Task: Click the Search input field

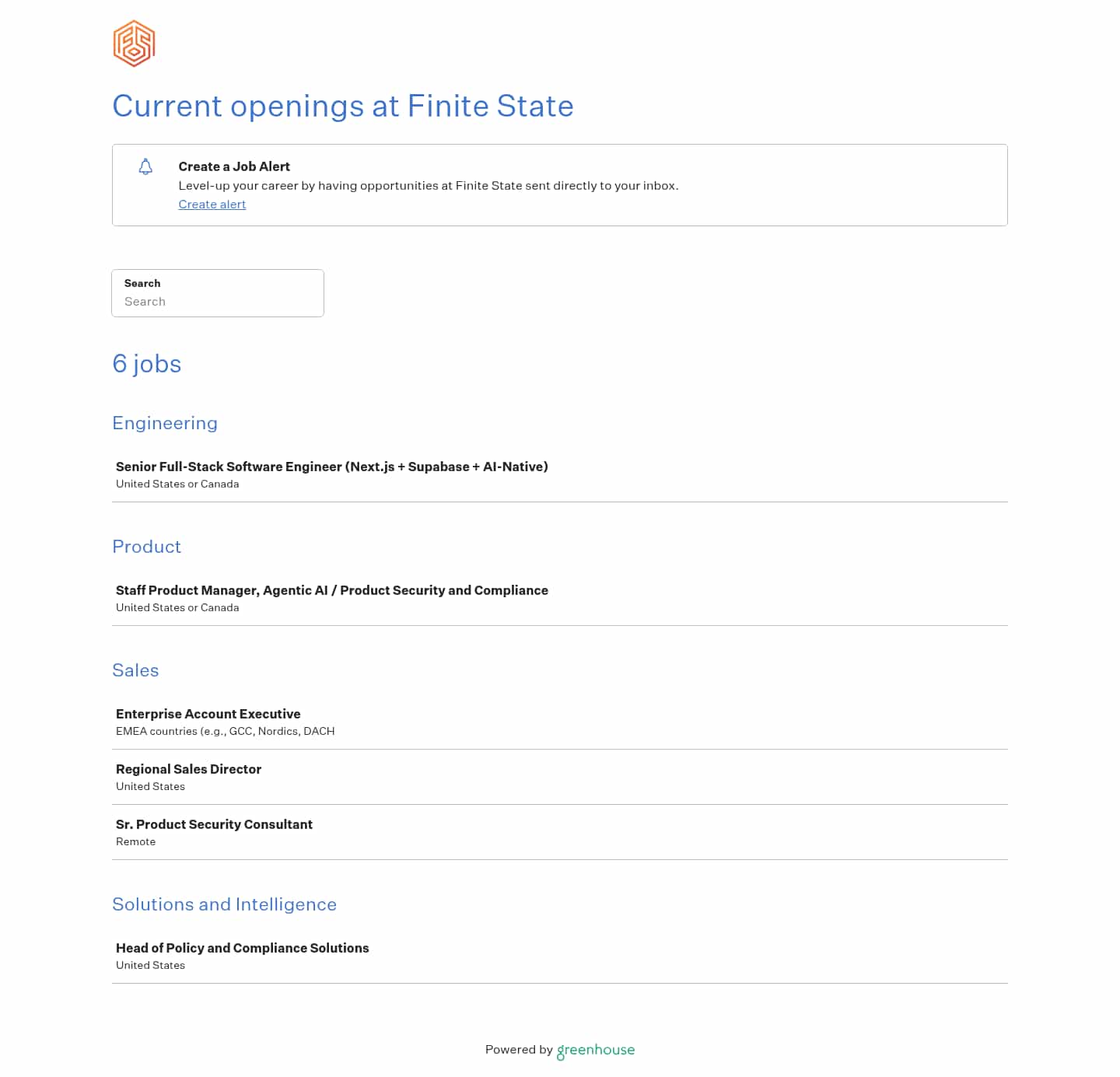Action: [x=218, y=302]
